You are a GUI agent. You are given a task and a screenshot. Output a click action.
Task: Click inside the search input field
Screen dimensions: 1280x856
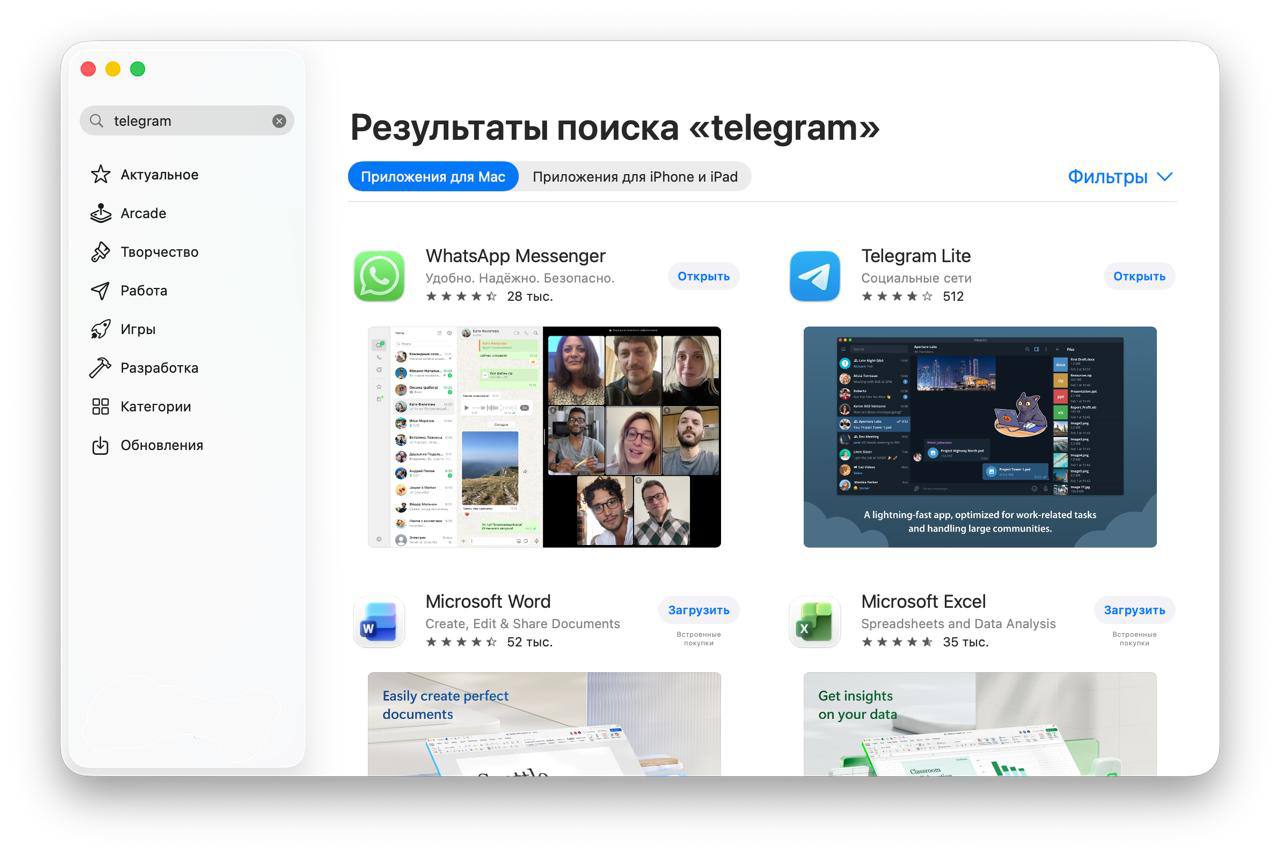click(x=180, y=120)
